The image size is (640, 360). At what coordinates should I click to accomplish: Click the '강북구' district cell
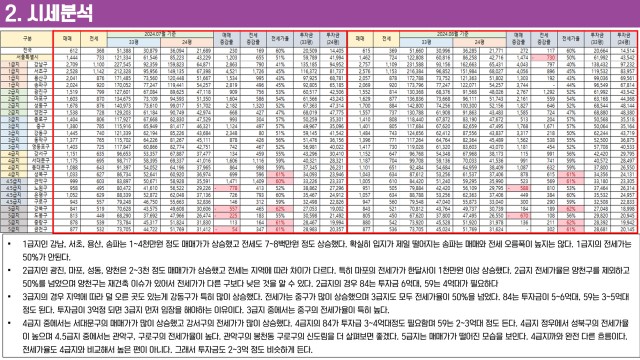40,209
